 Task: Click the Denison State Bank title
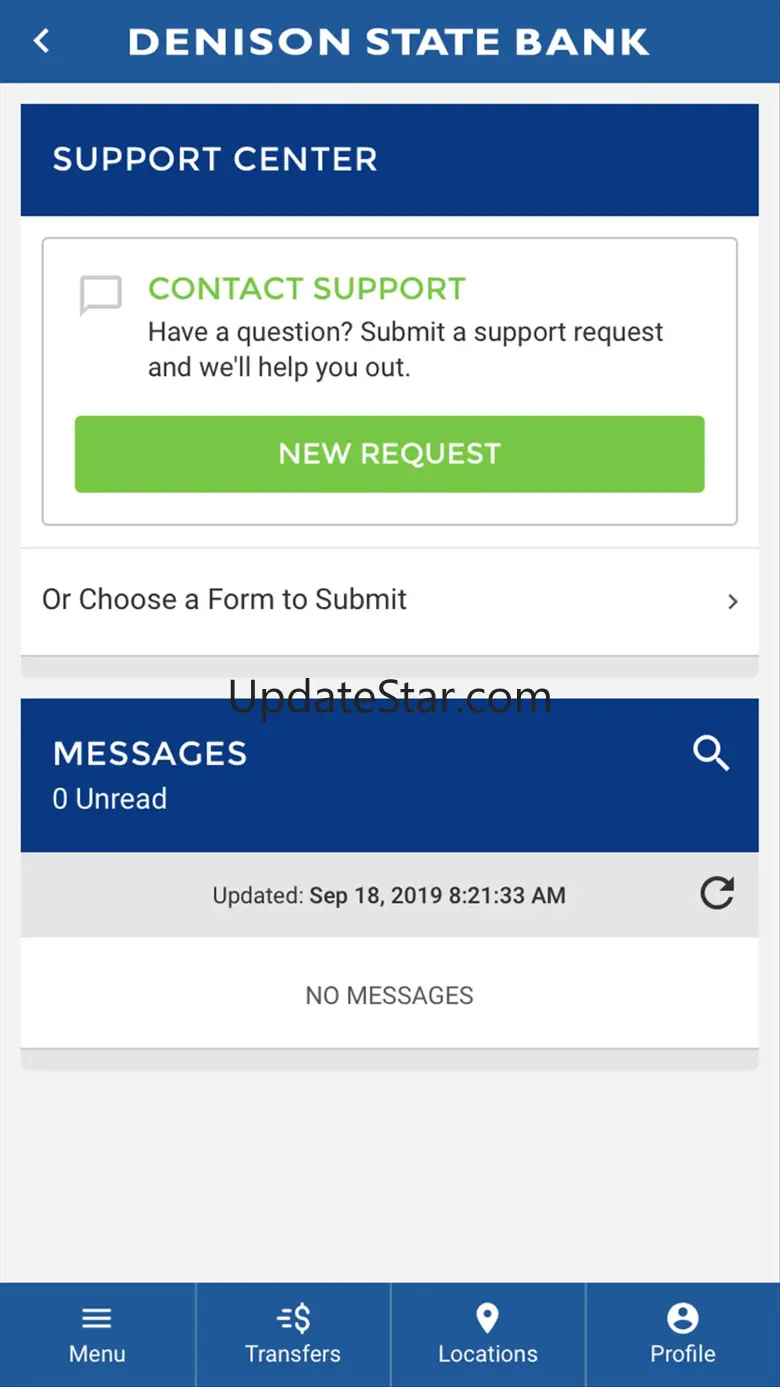pyautogui.click(x=389, y=42)
